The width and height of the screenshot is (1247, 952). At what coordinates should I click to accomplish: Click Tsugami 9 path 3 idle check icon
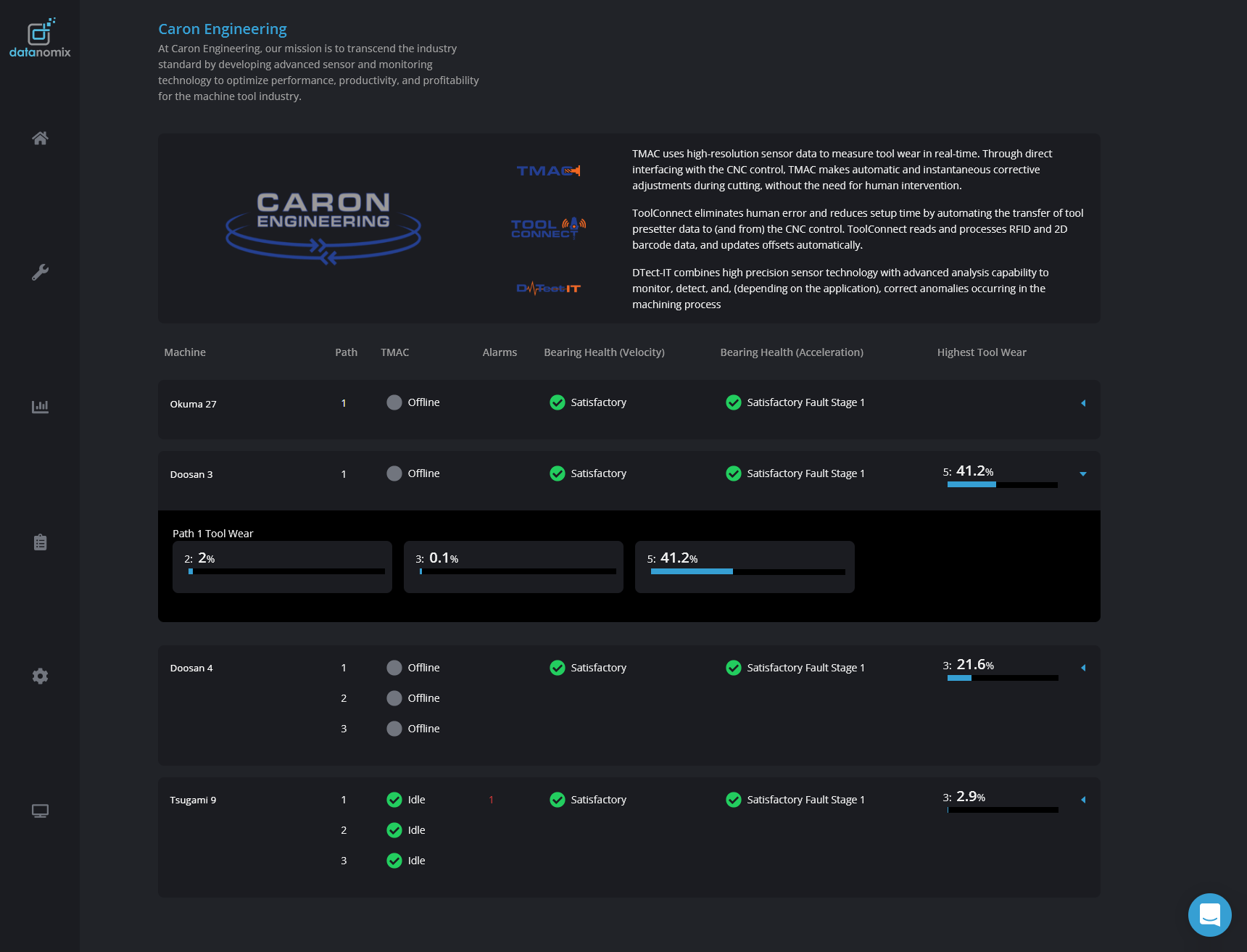tap(394, 861)
